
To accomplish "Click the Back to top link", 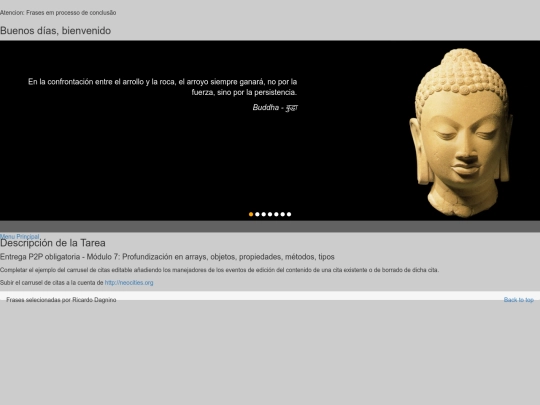I will 519,300.
